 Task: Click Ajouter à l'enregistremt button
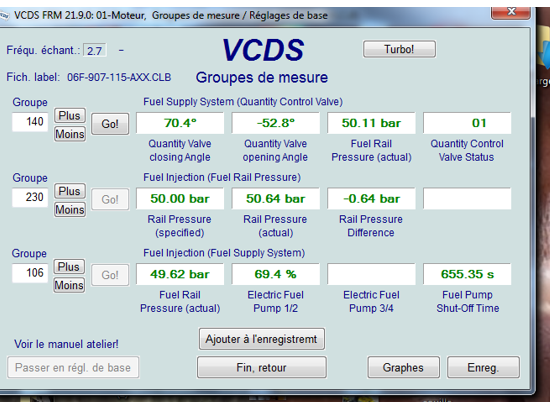261,339
